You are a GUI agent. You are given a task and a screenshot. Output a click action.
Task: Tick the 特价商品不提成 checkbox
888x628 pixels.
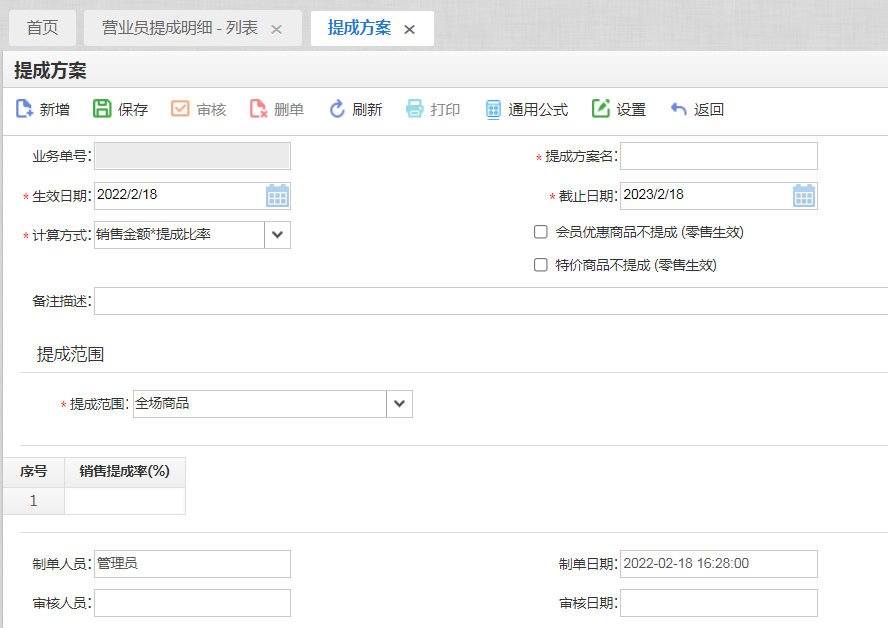(541, 265)
